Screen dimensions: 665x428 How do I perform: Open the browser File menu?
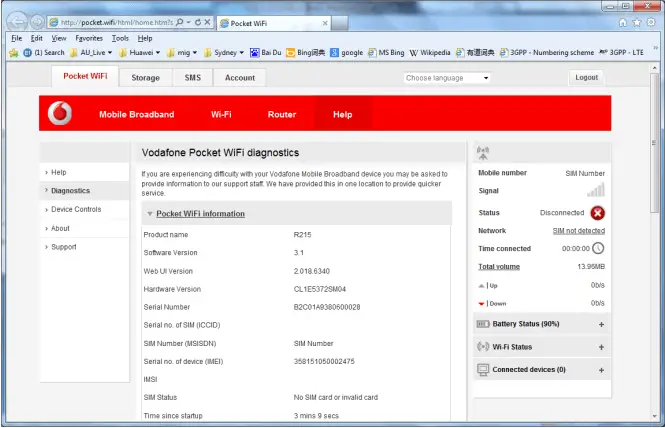tap(17, 38)
